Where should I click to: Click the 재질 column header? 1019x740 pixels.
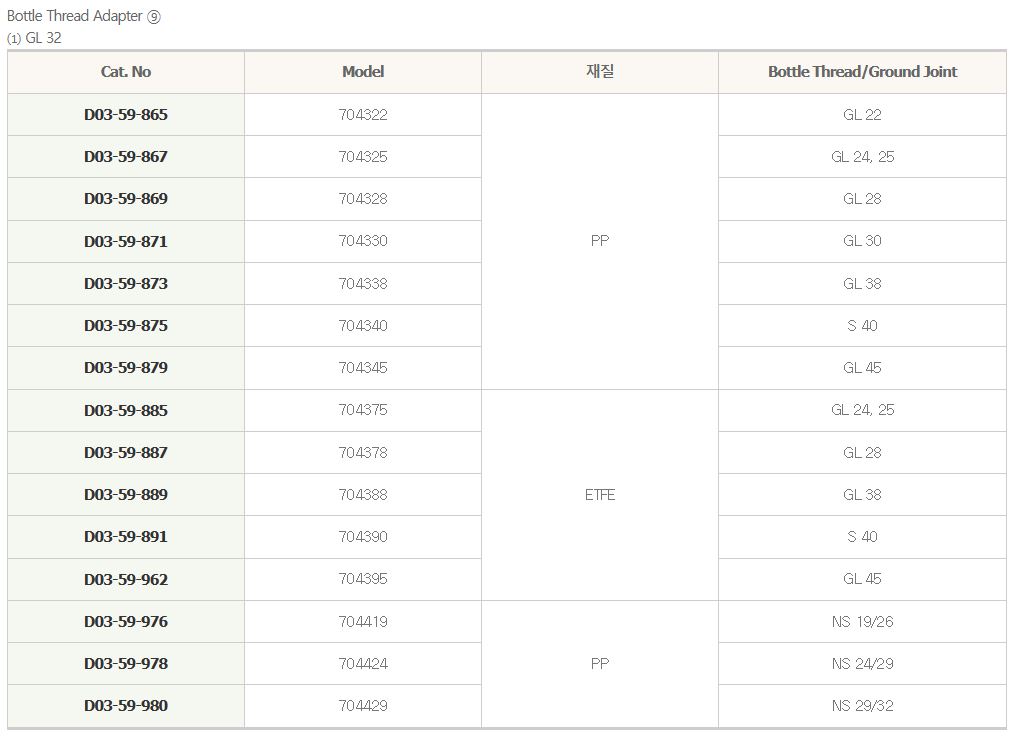600,72
